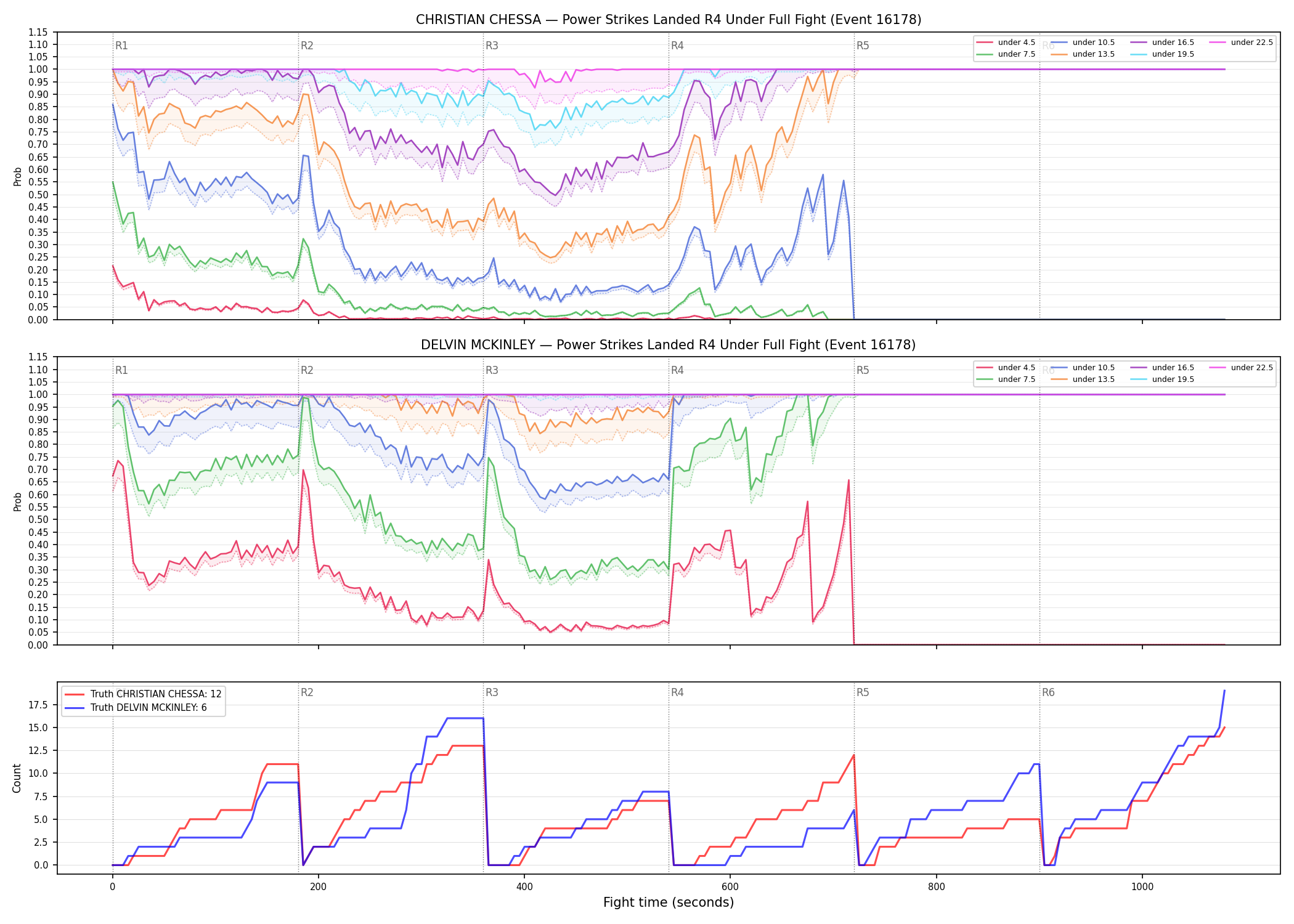Click the R5 round marker in Count chart
This screenshot has width=1294, height=924.
click(x=863, y=692)
